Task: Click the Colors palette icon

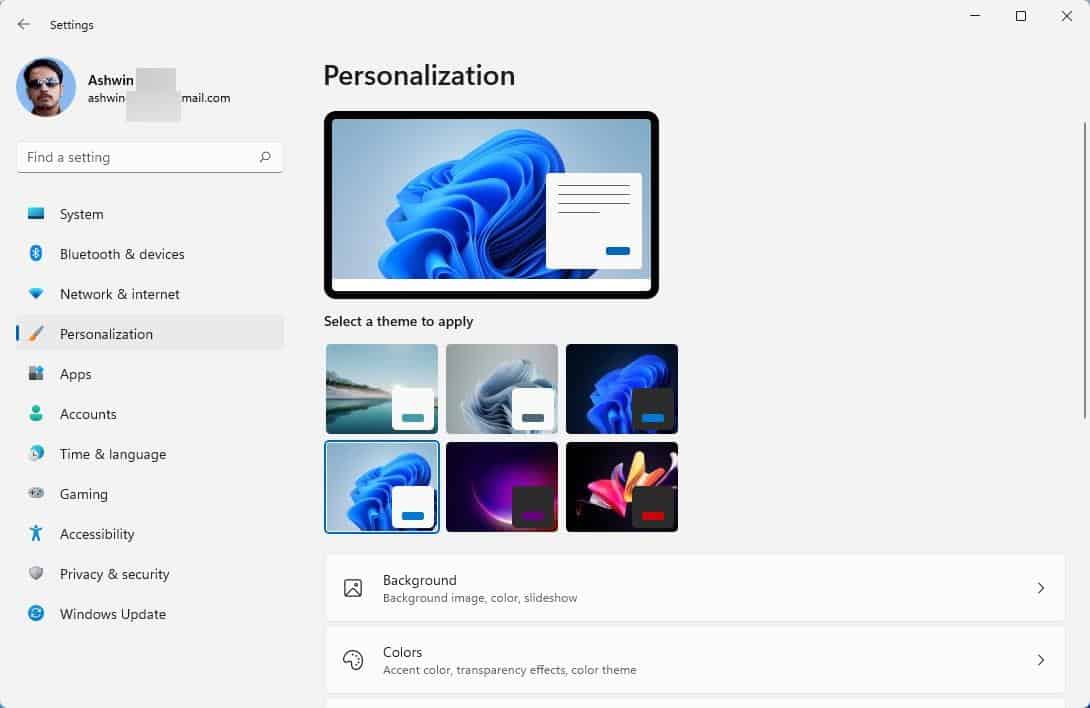Action: 352,660
